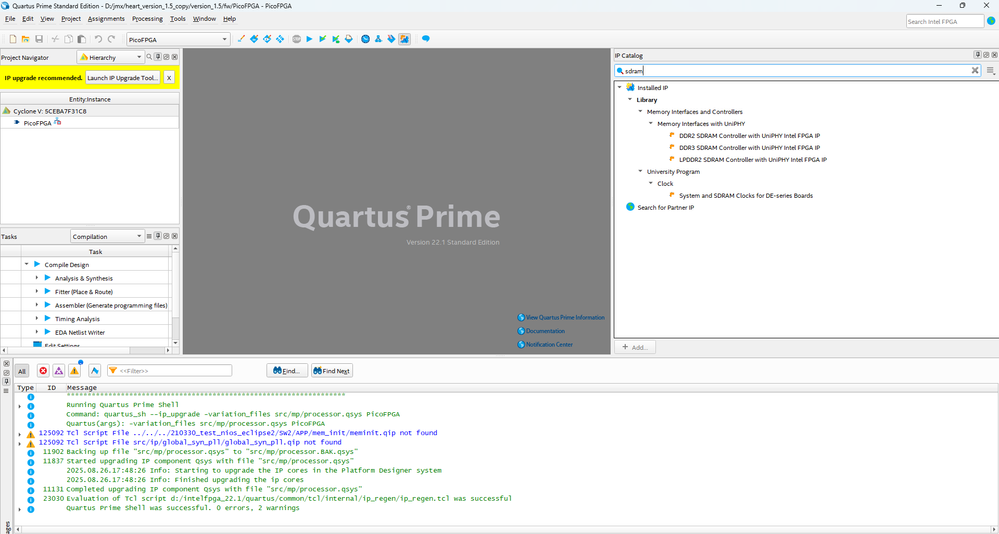Expand the Fitter (Place & Route) task
This screenshot has width=999, height=534.
tap(37, 291)
